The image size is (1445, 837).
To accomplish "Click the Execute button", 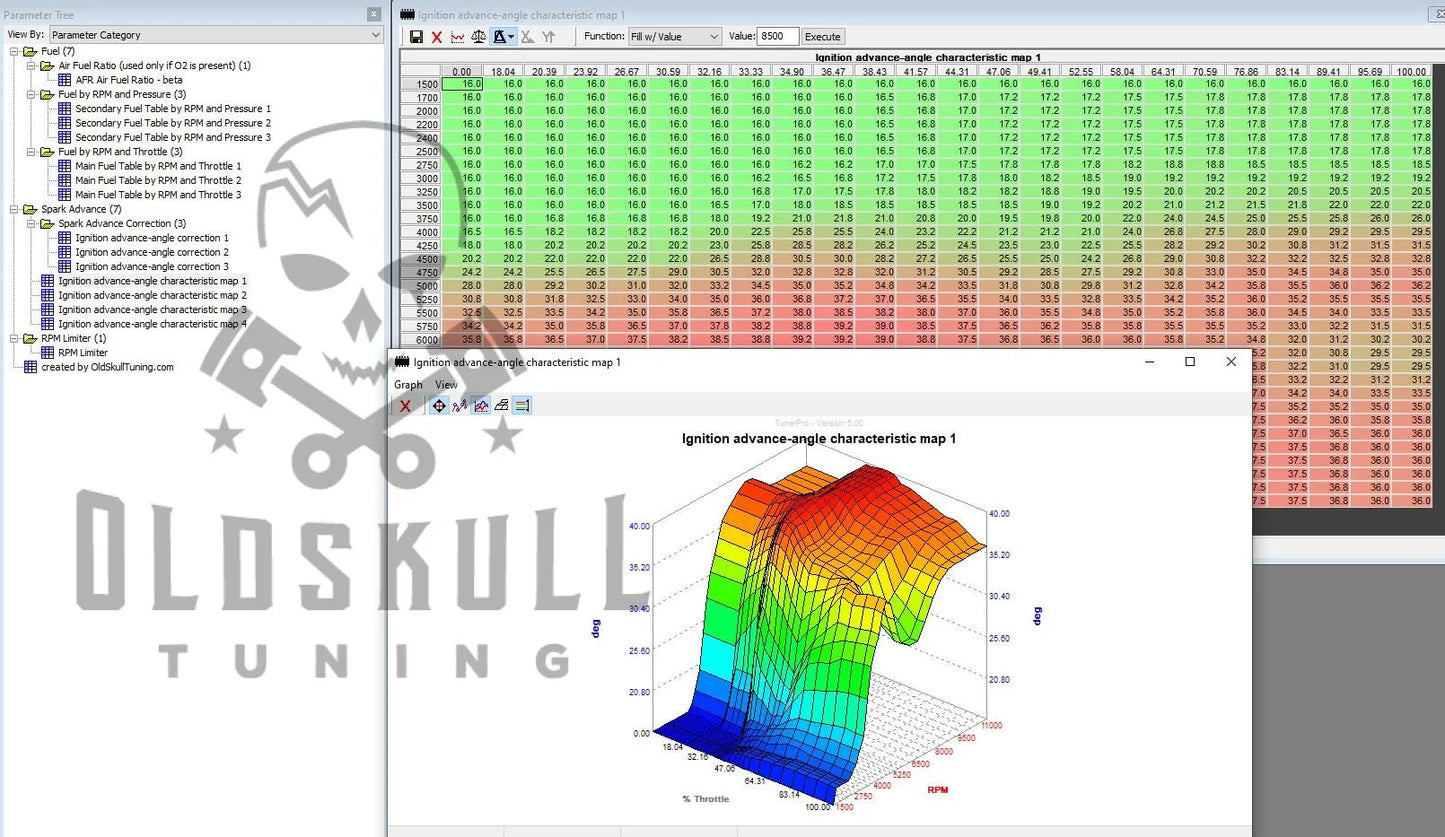I will click(x=823, y=37).
